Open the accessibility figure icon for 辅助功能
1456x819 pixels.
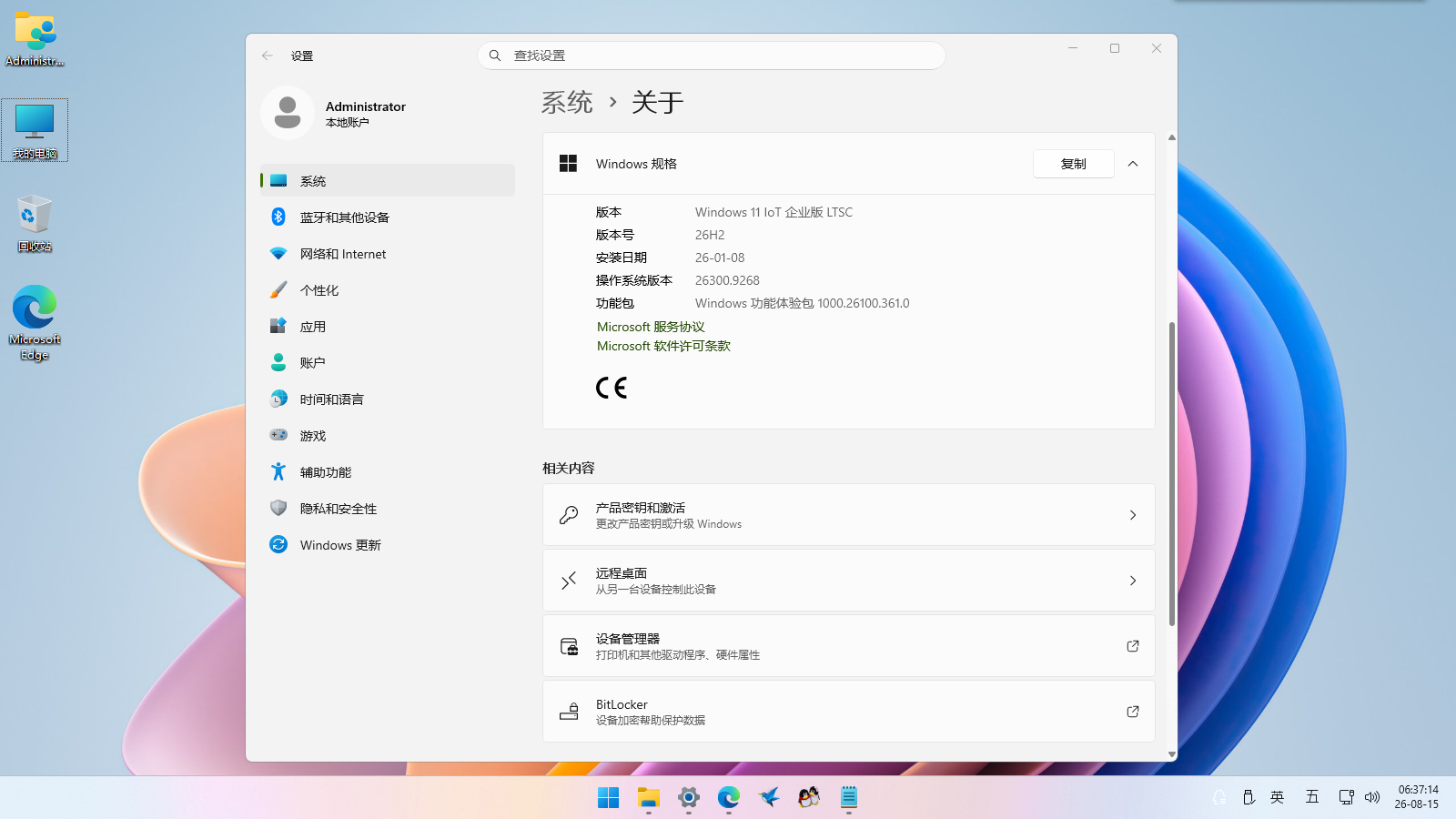pyautogui.click(x=278, y=471)
